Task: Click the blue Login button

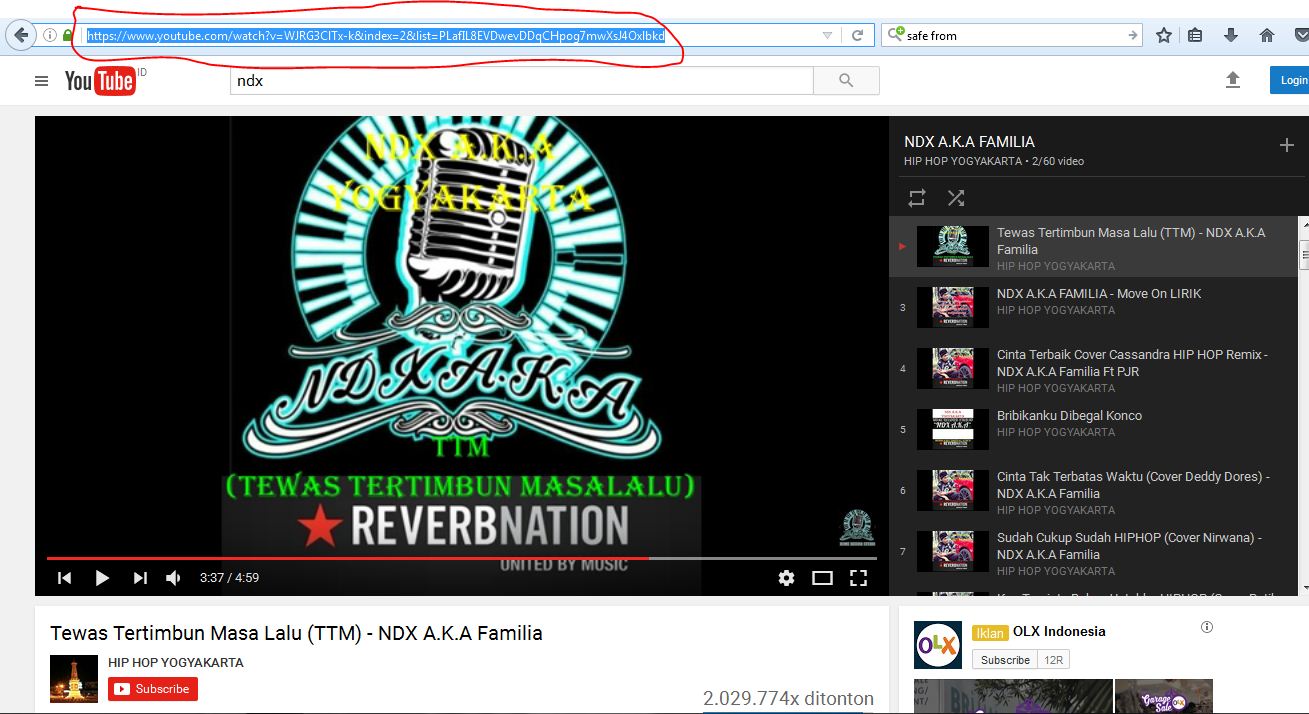Action: pyautogui.click(x=1292, y=80)
